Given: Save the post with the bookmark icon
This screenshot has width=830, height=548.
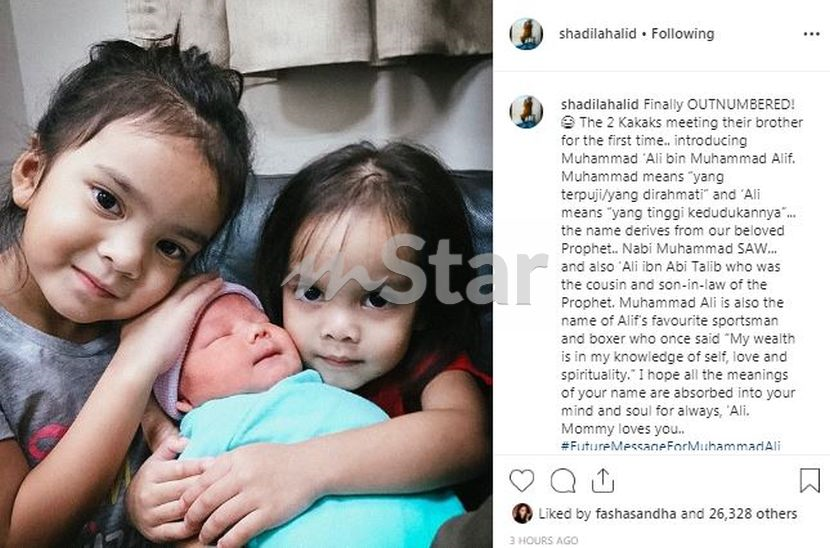Looking at the screenshot, I should [x=809, y=480].
